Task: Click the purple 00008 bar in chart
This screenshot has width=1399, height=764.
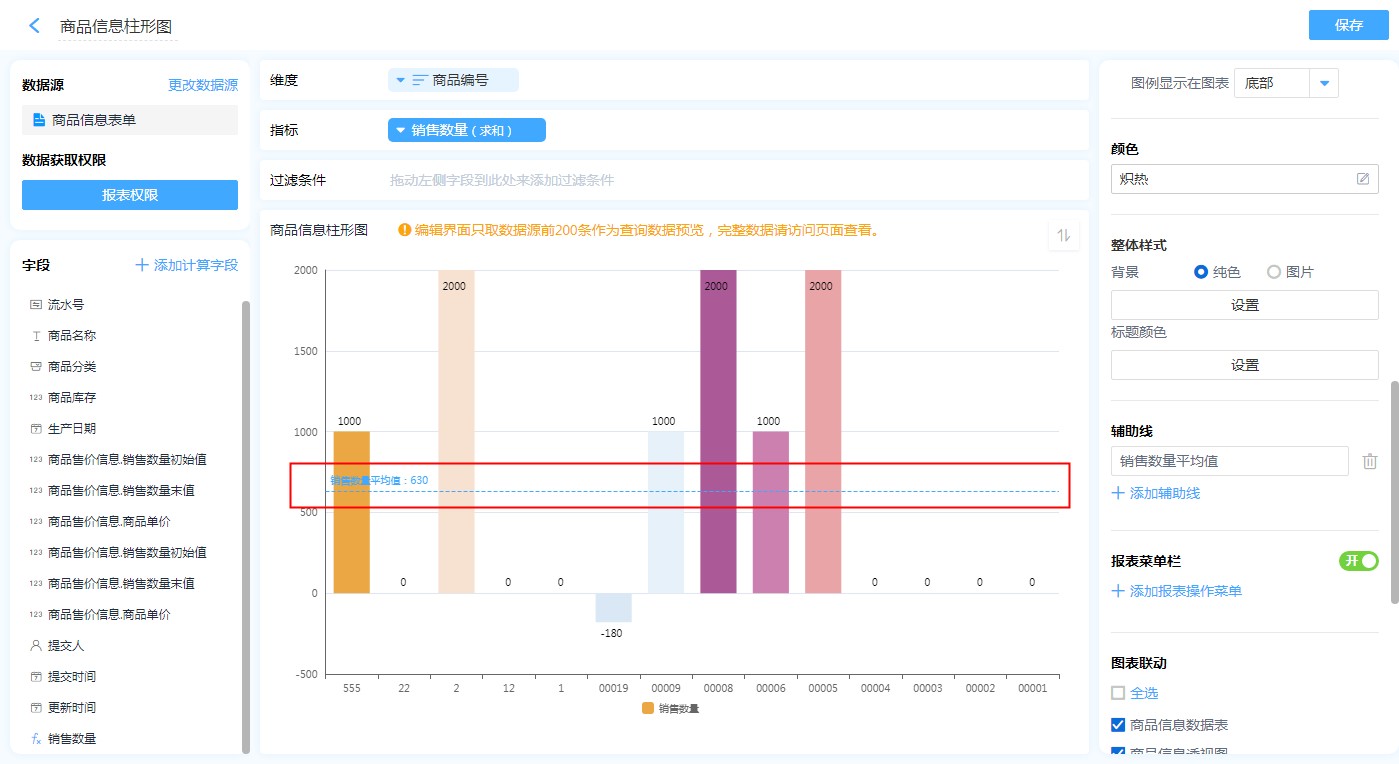Action: pos(718,430)
